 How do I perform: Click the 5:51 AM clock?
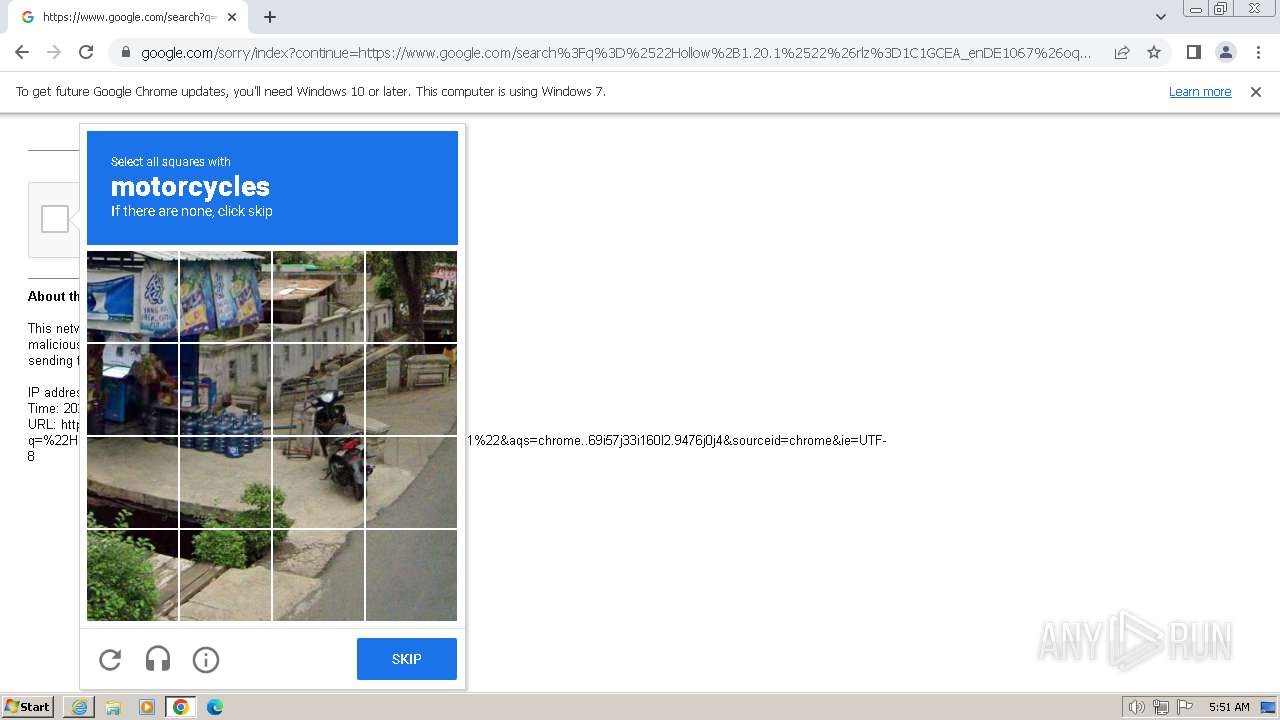click(1229, 707)
